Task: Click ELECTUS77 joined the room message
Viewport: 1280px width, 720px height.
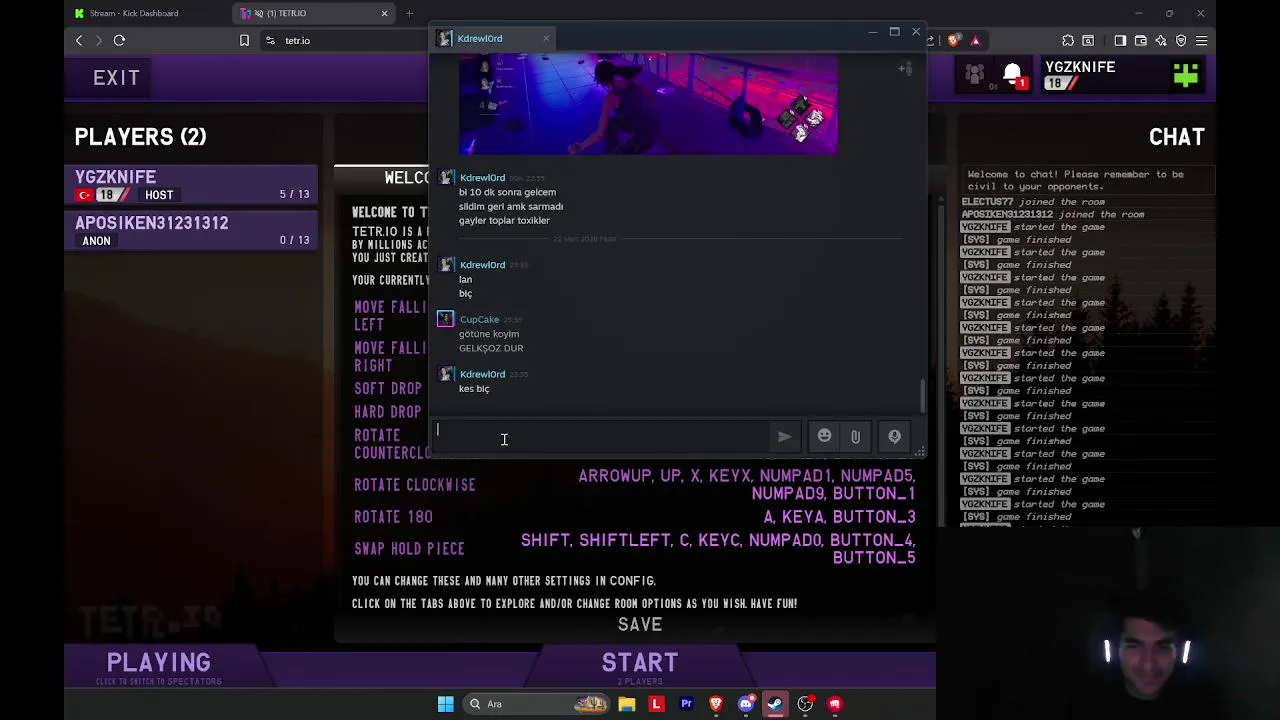Action: pos(1033,202)
